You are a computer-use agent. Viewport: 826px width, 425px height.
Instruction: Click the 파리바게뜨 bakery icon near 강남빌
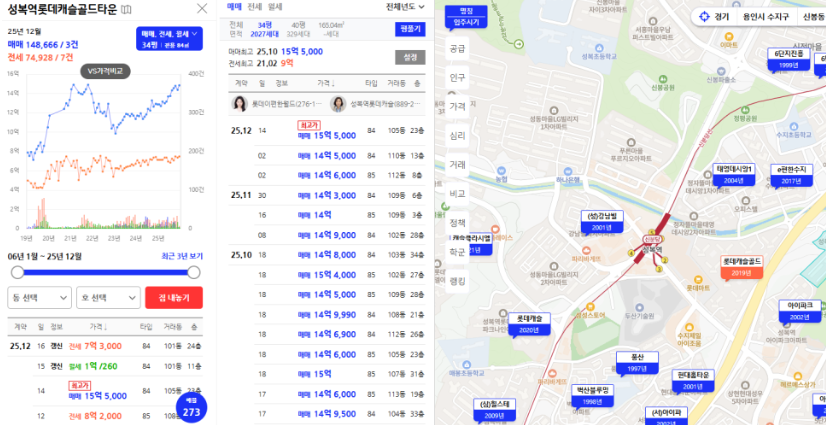[586, 250]
